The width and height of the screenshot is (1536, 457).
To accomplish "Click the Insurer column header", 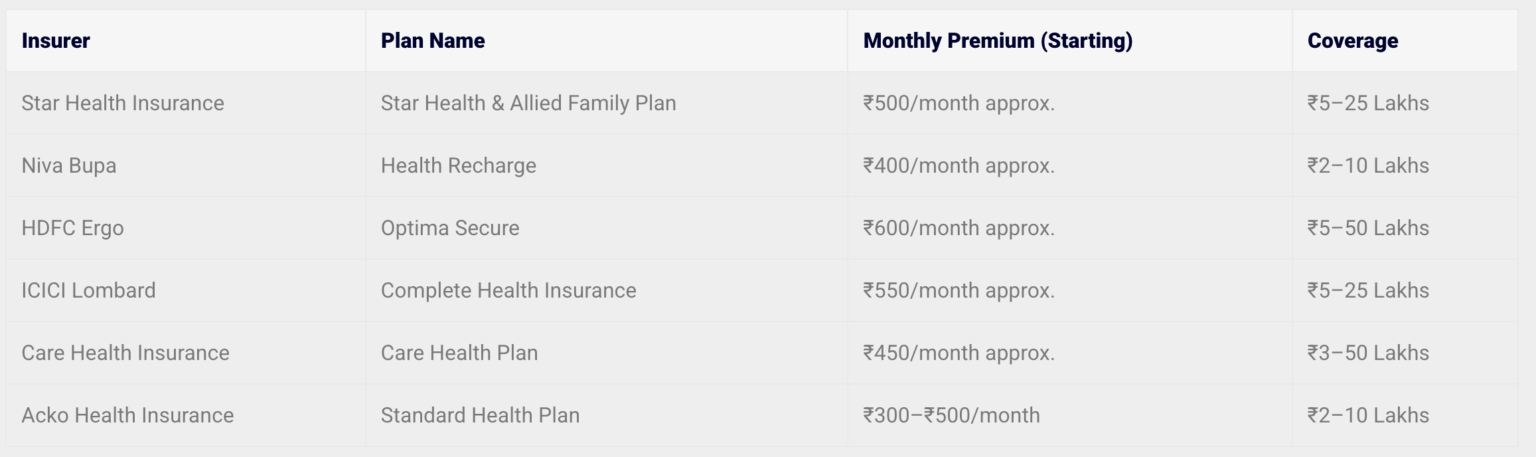I will [x=56, y=41].
